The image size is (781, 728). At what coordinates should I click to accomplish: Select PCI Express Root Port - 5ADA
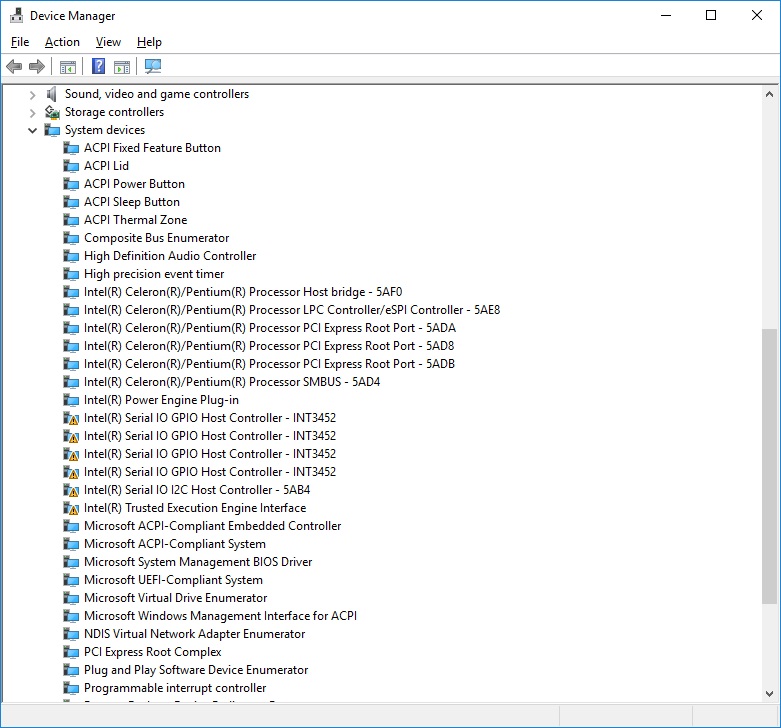tap(269, 328)
